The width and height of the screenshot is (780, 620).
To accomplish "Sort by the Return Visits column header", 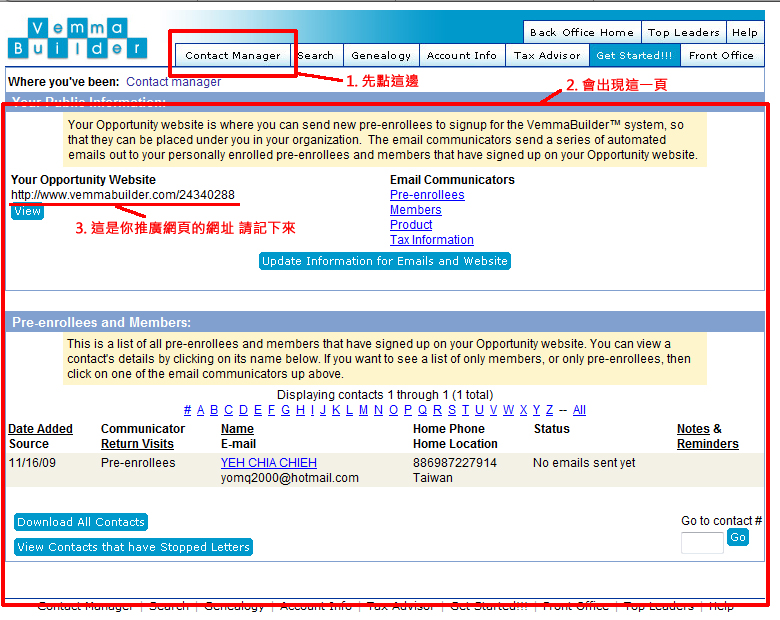I will click(137, 443).
